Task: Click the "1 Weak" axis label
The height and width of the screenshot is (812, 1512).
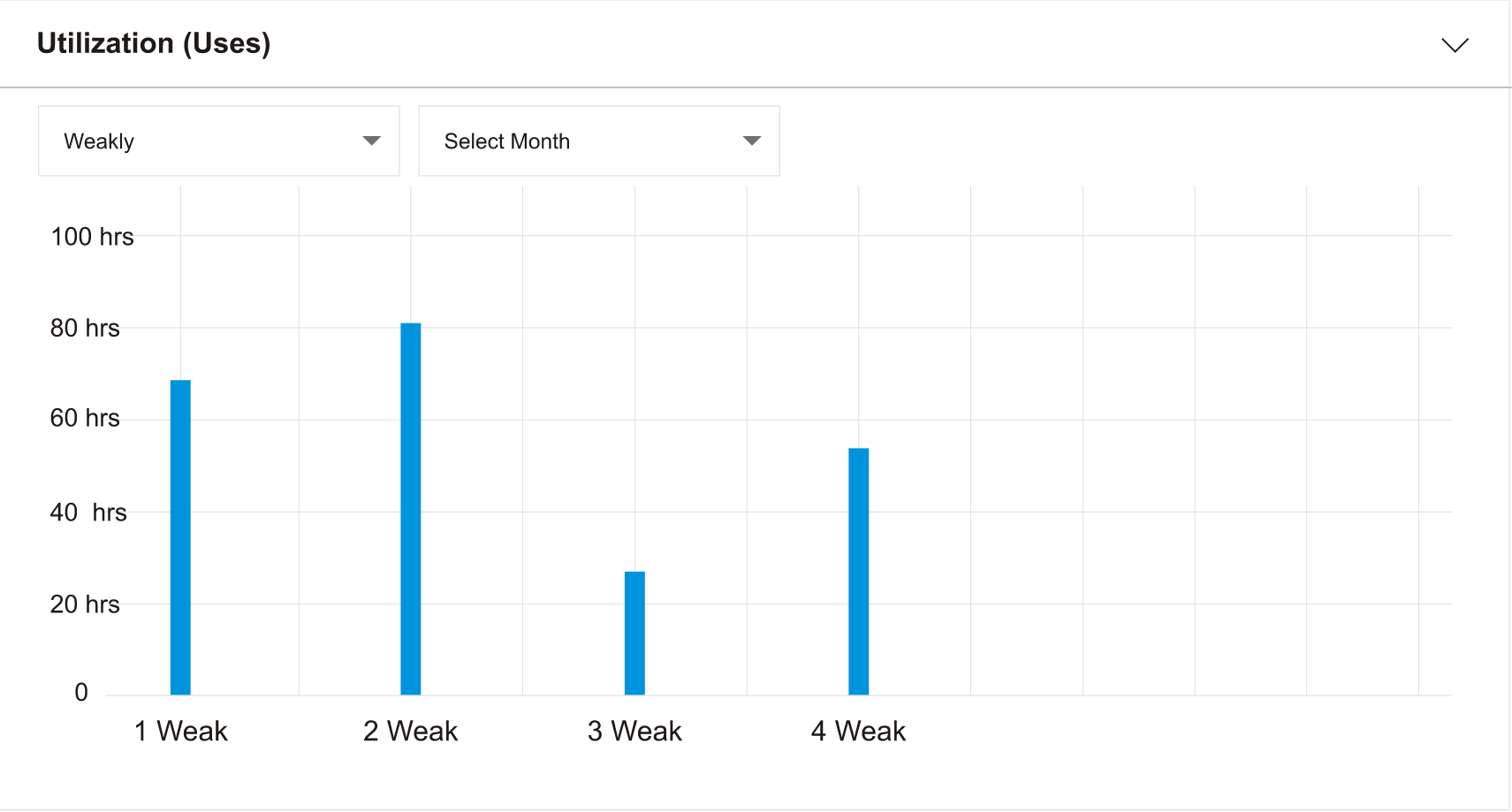Action: click(181, 732)
